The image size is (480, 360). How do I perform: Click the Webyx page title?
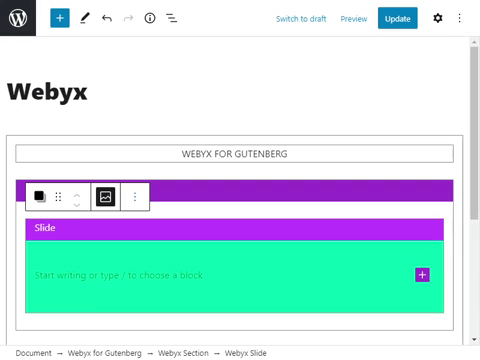(x=47, y=92)
